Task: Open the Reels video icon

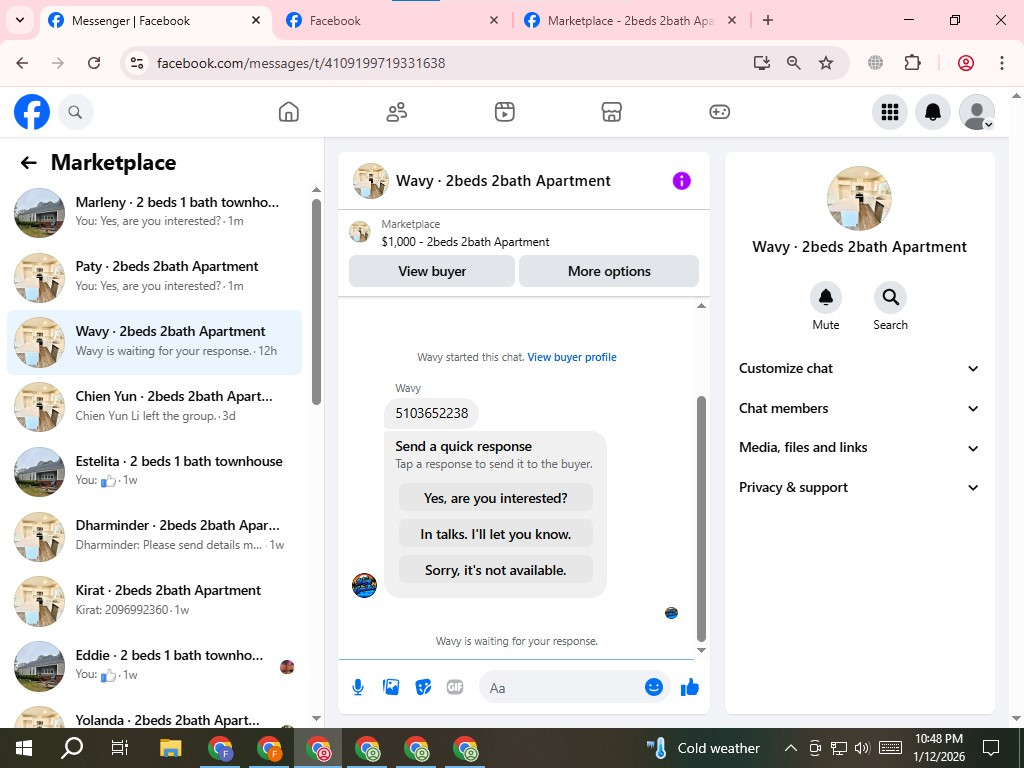Action: (504, 112)
